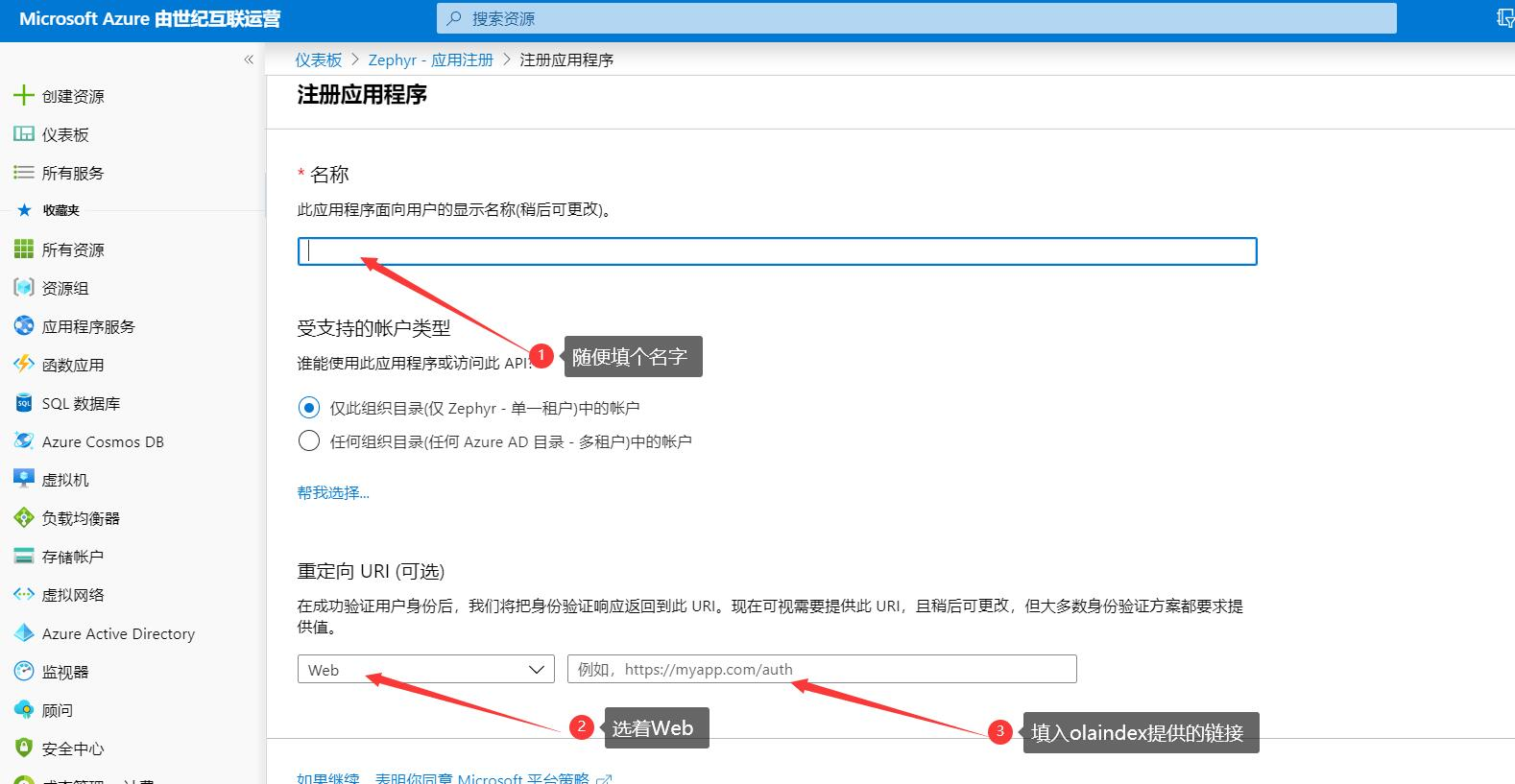The height and width of the screenshot is (784, 1515).
Task: Click the Storage accounts icon
Action: click(x=23, y=557)
